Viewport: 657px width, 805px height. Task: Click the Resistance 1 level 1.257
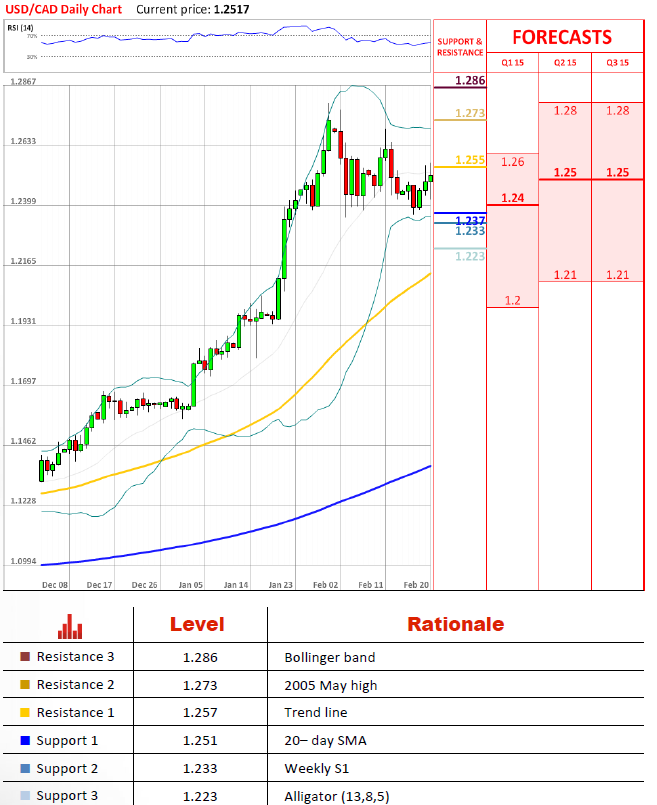point(200,713)
